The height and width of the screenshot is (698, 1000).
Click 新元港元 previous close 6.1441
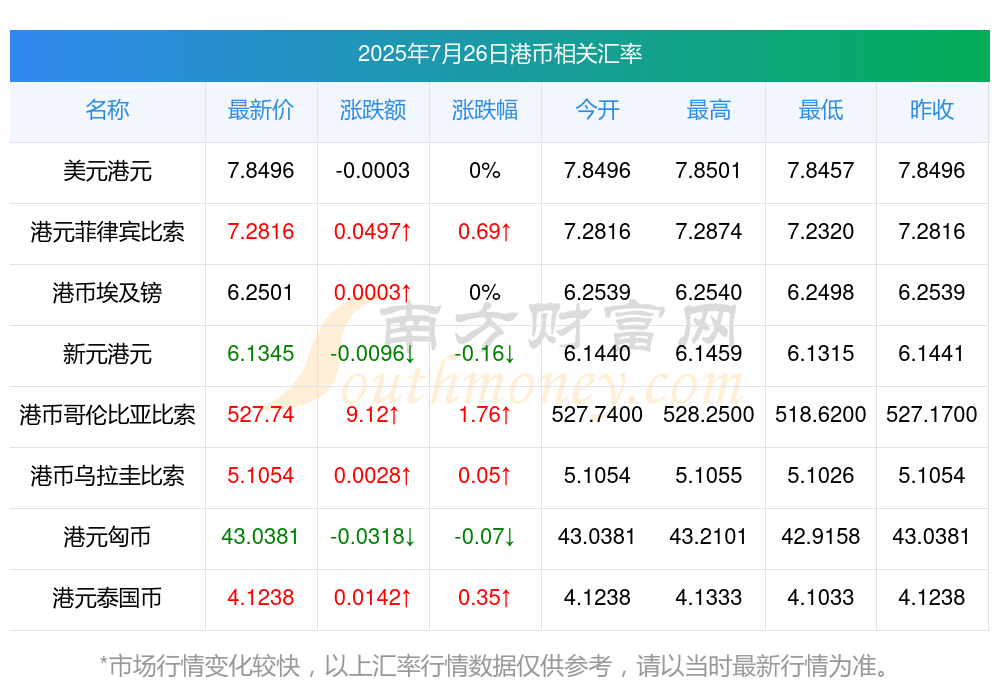(x=932, y=353)
